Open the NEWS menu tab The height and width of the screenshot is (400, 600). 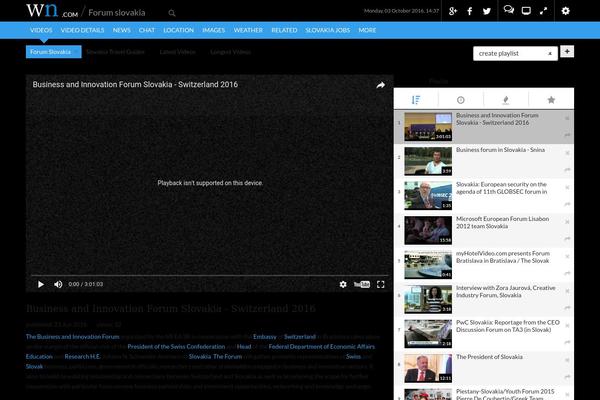coord(122,30)
